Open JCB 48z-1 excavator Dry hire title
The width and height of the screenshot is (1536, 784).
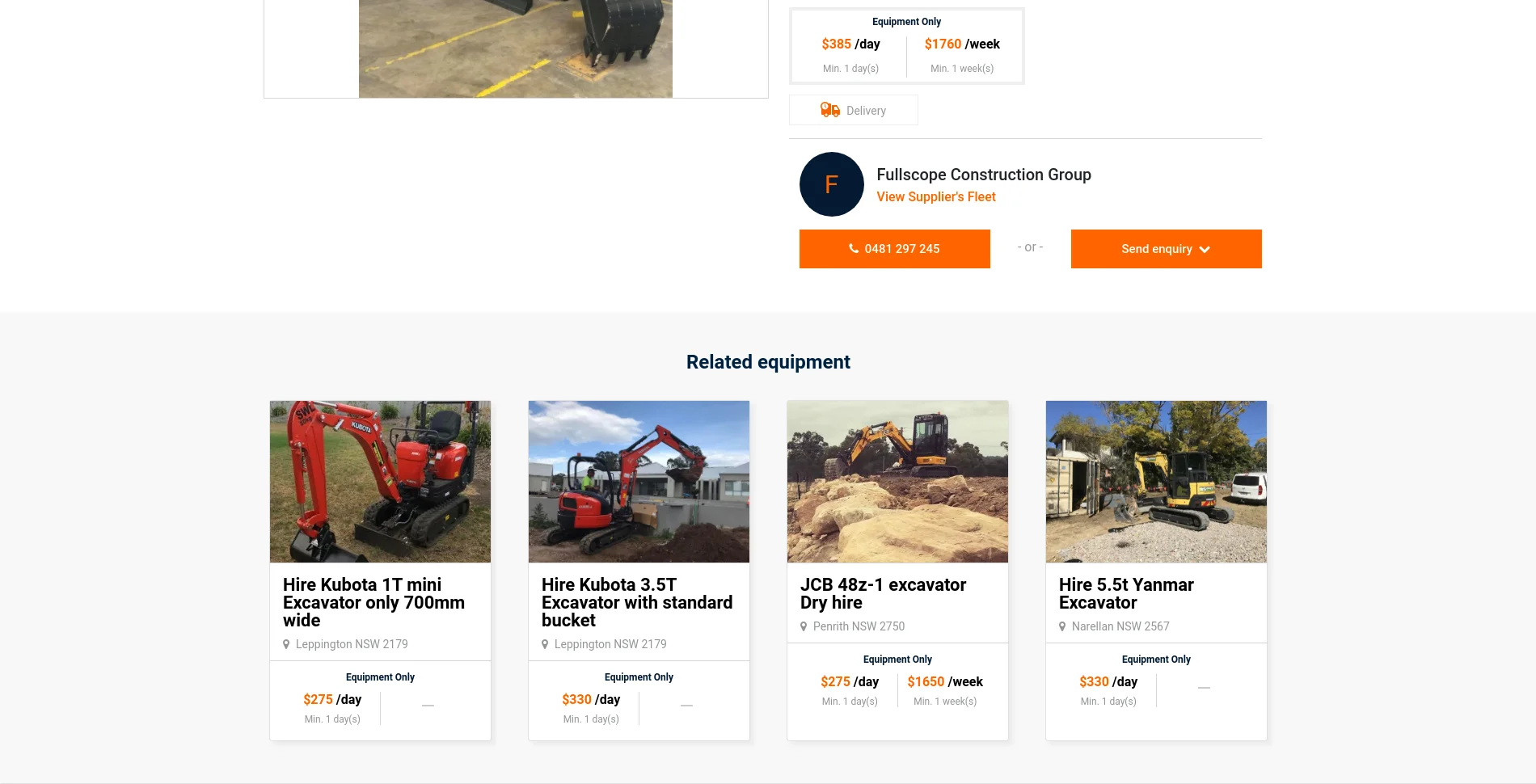point(883,593)
